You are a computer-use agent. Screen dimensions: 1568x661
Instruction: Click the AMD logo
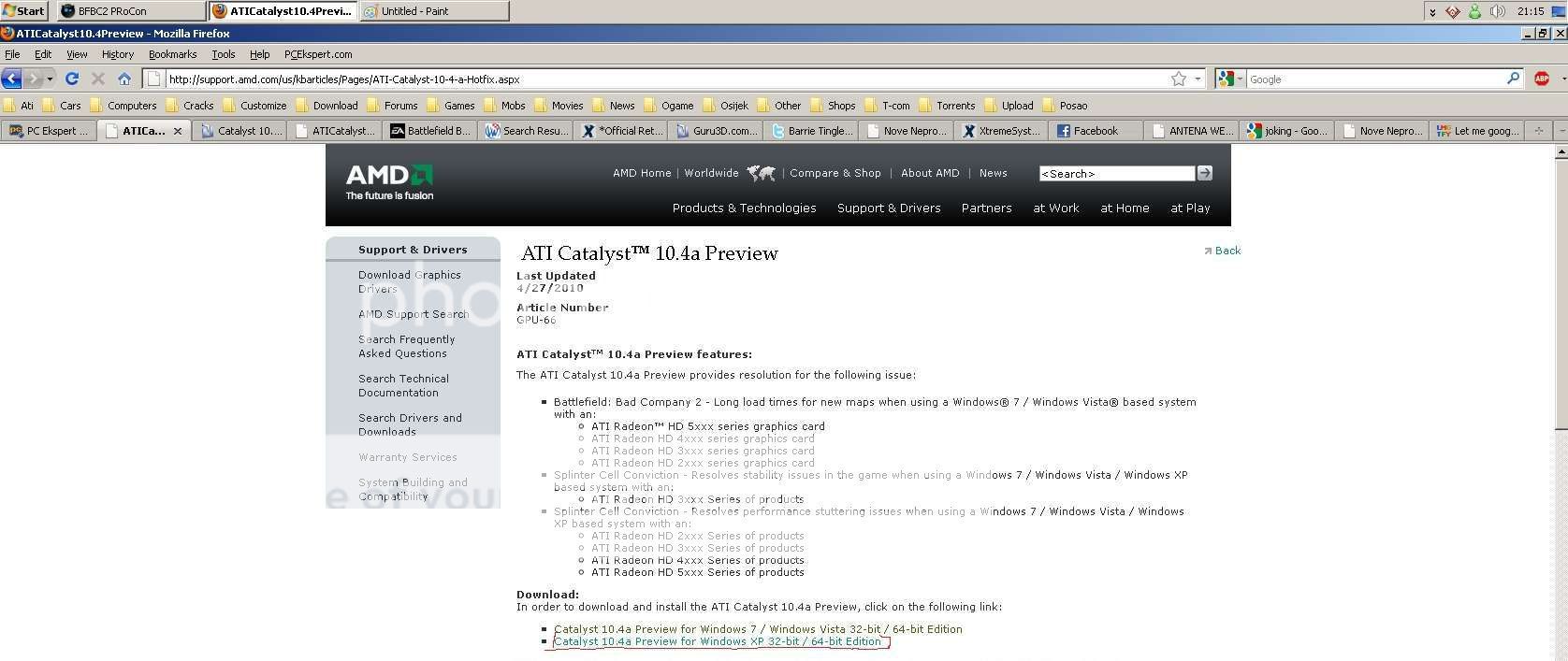coord(389,182)
